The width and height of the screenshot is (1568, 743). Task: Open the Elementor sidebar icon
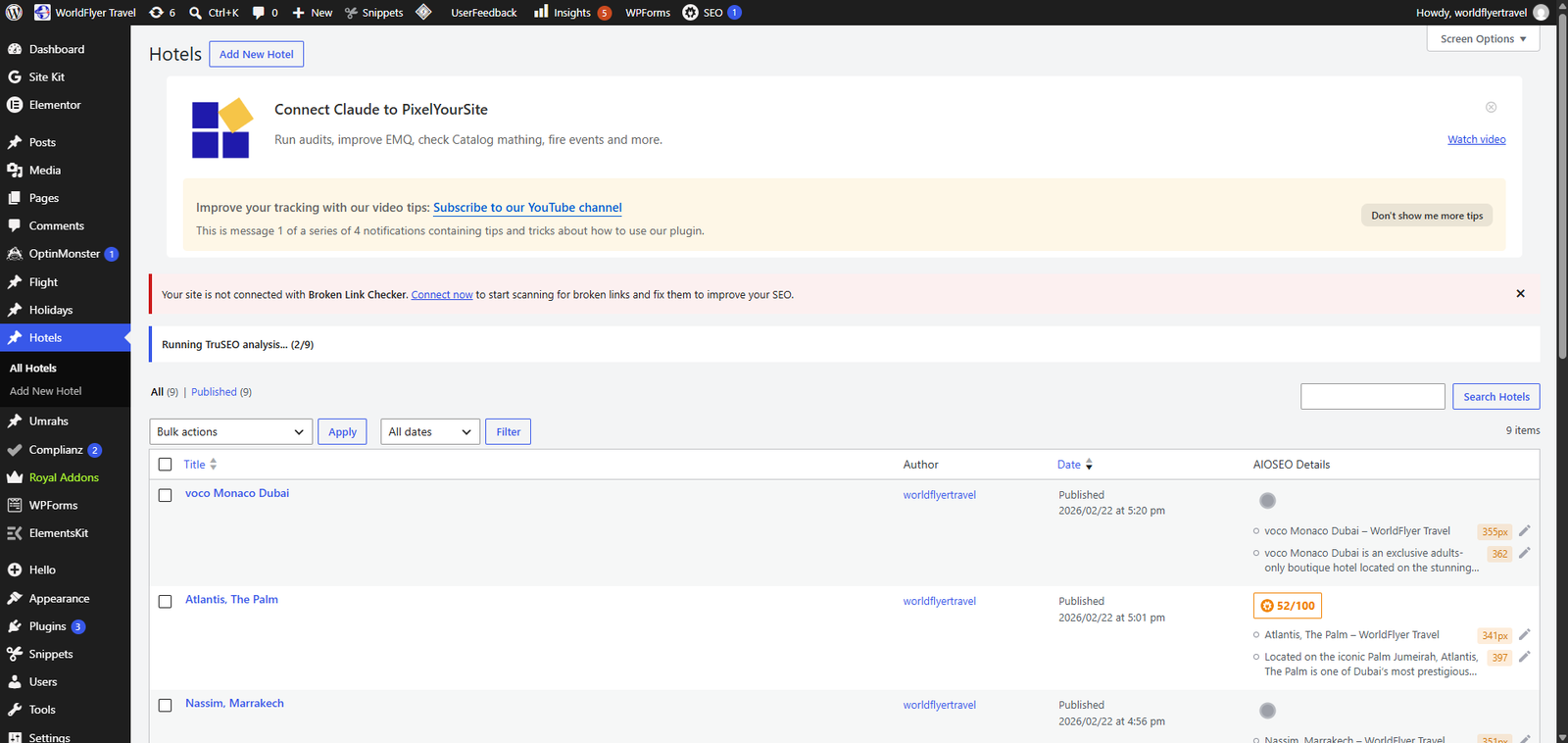(x=15, y=105)
